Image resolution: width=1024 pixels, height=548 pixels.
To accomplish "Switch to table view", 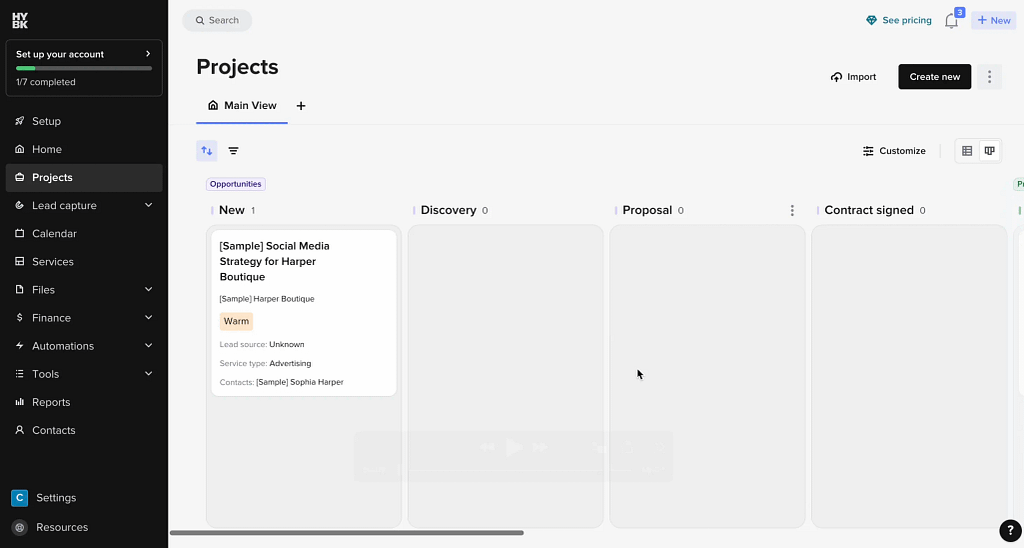I will [967, 151].
